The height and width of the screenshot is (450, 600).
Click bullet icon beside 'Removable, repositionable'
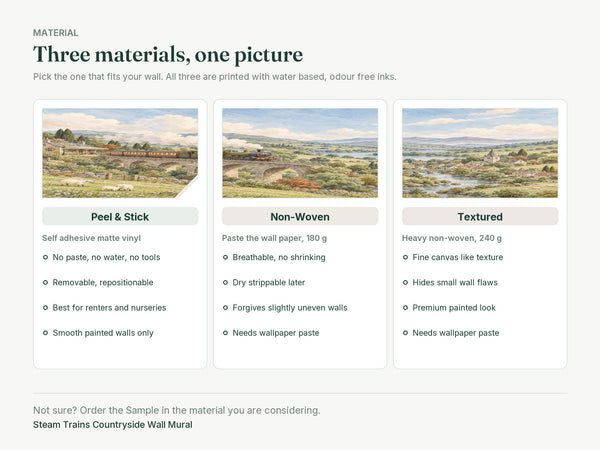46,282
